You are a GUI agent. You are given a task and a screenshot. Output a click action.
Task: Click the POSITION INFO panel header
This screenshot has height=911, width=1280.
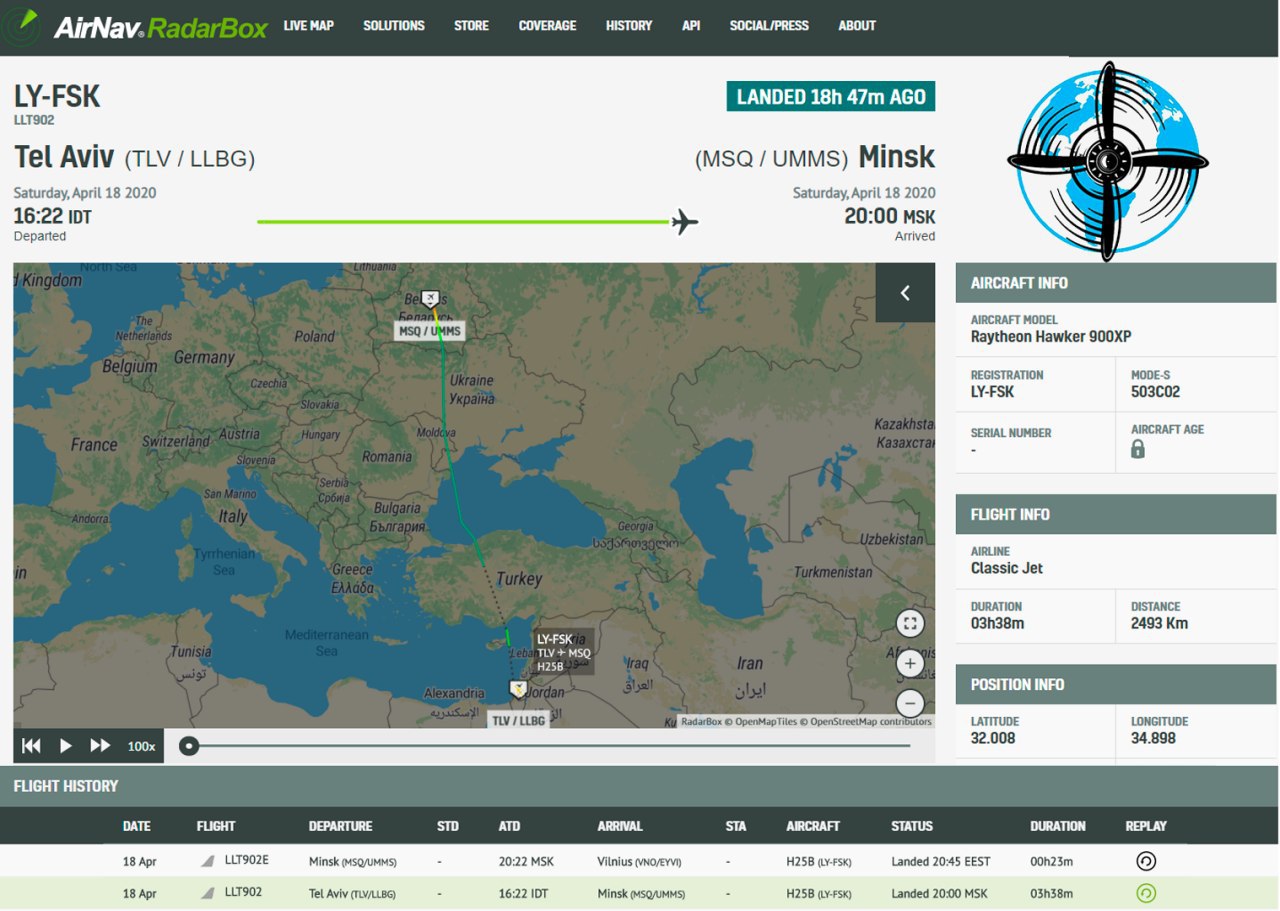pyautogui.click(x=1116, y=685)
